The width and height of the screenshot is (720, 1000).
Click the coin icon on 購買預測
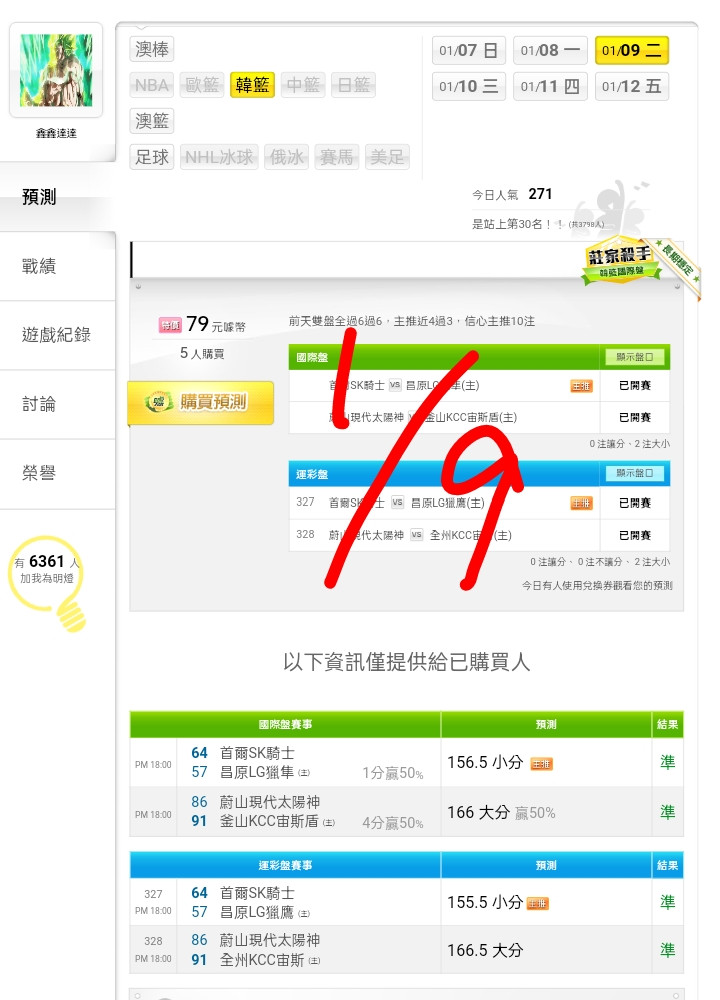pos(158,402)
